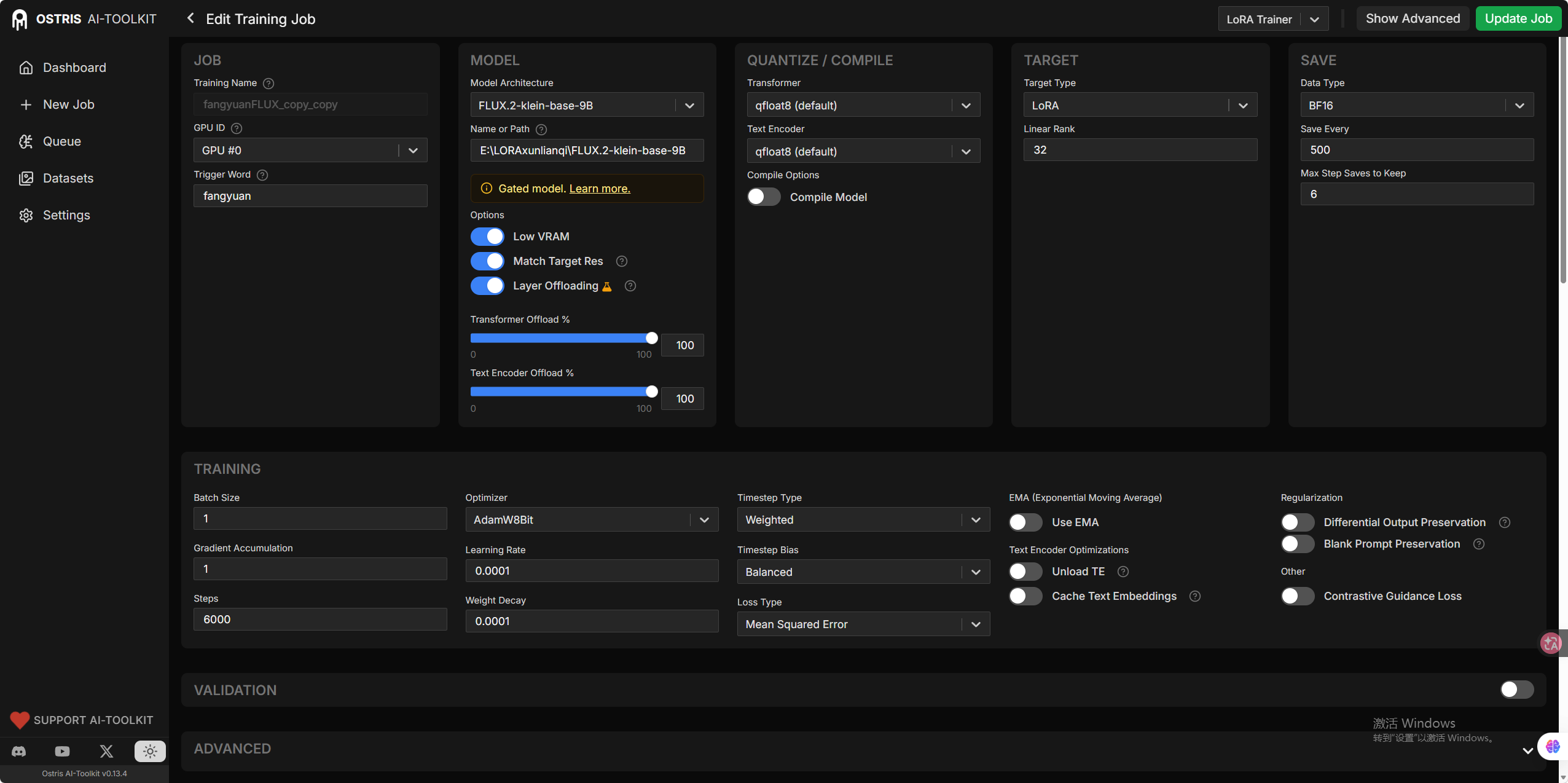Screen dimensions: 1568x783
Task: Click the Steps input field showing 6000
Action: pos(320,620)
